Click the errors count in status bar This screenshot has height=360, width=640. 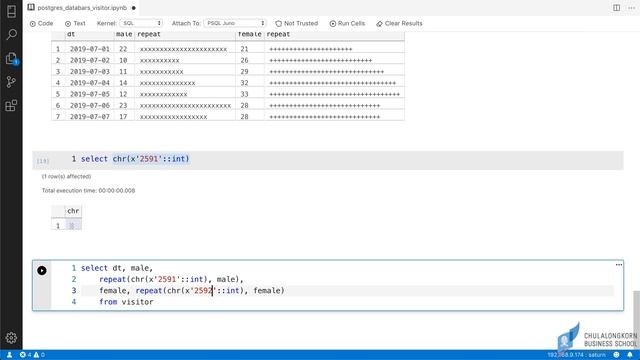(x=25, y=355)
